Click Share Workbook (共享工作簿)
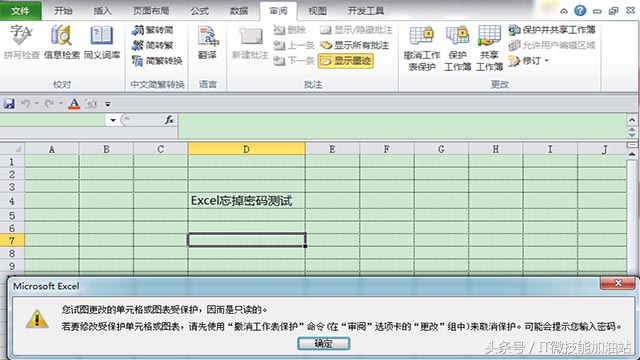Viewport: 640px width, 360px height. (489, 48)
